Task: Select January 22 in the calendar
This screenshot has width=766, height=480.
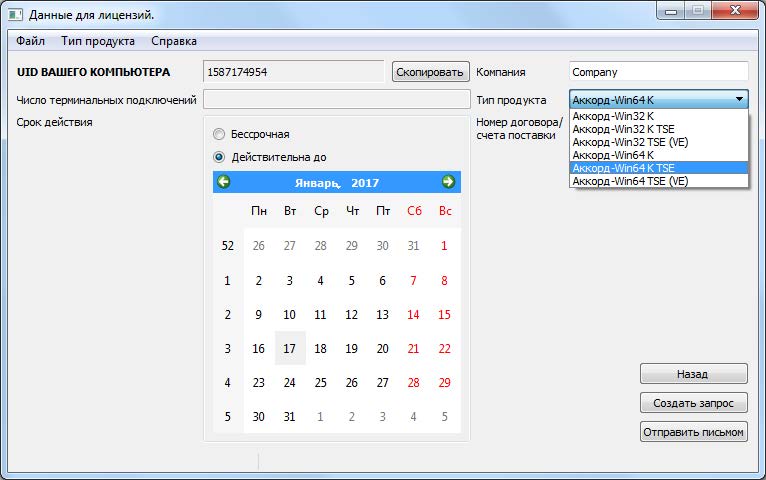Action: pos(444,349)
